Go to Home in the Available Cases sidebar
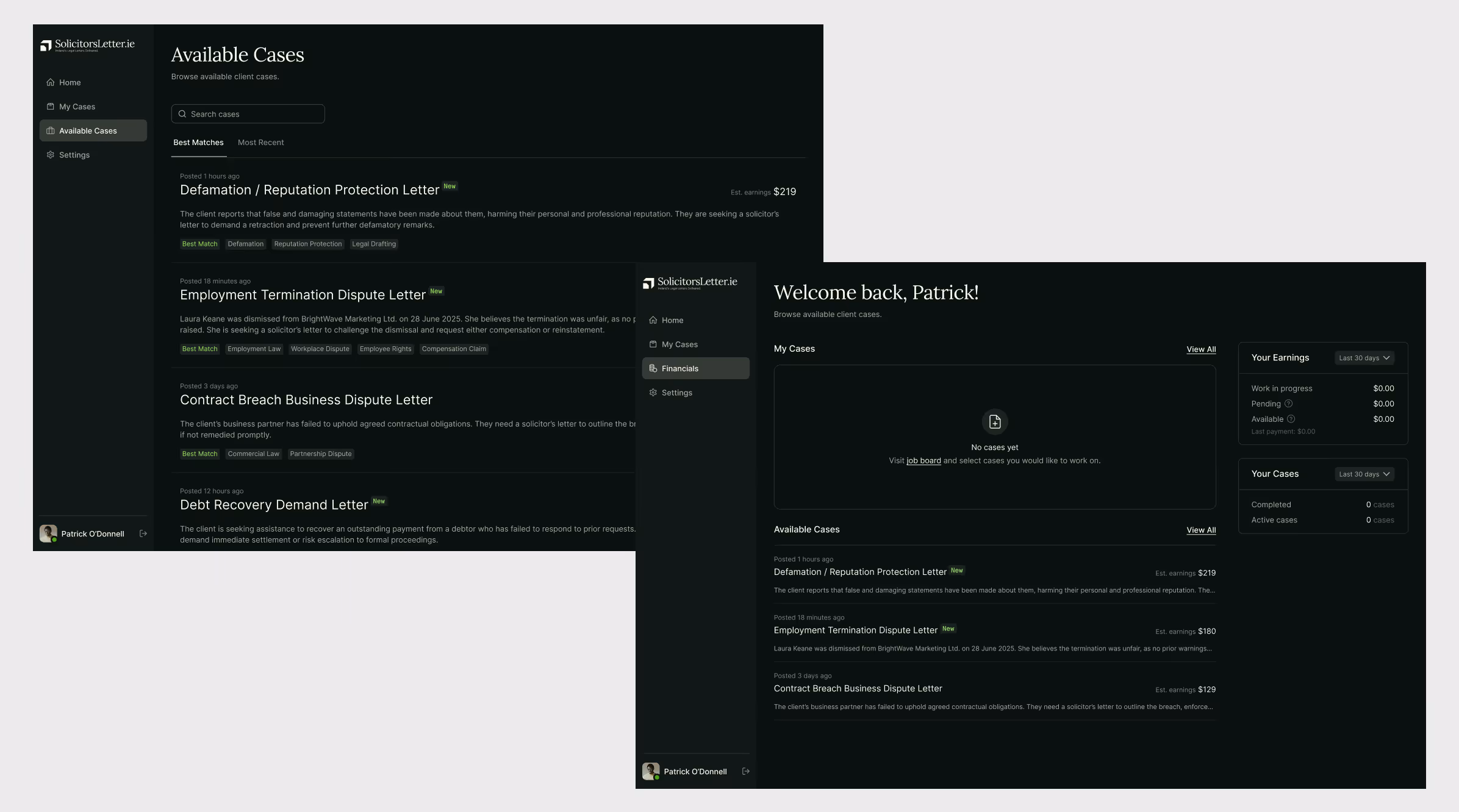 [x=70, y=82]
